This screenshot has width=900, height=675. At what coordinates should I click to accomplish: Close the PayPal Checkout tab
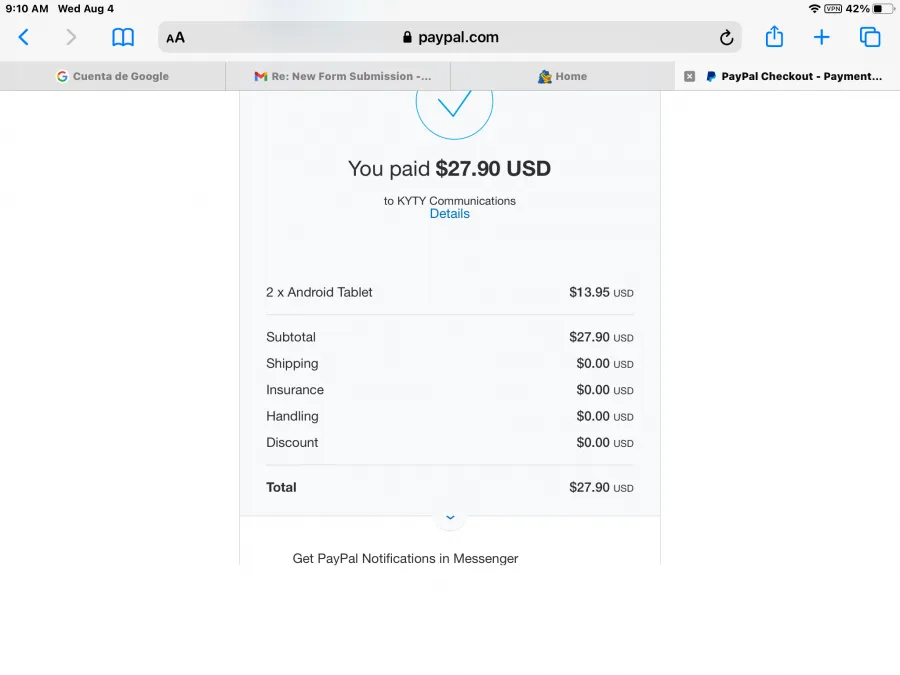click(x=689, y=76)
